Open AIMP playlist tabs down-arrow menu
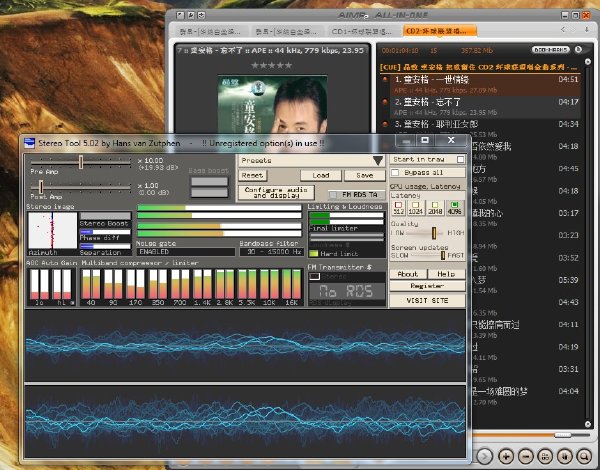Image resolution: width=600 pixels, height=470 pixels. (586, 30)
